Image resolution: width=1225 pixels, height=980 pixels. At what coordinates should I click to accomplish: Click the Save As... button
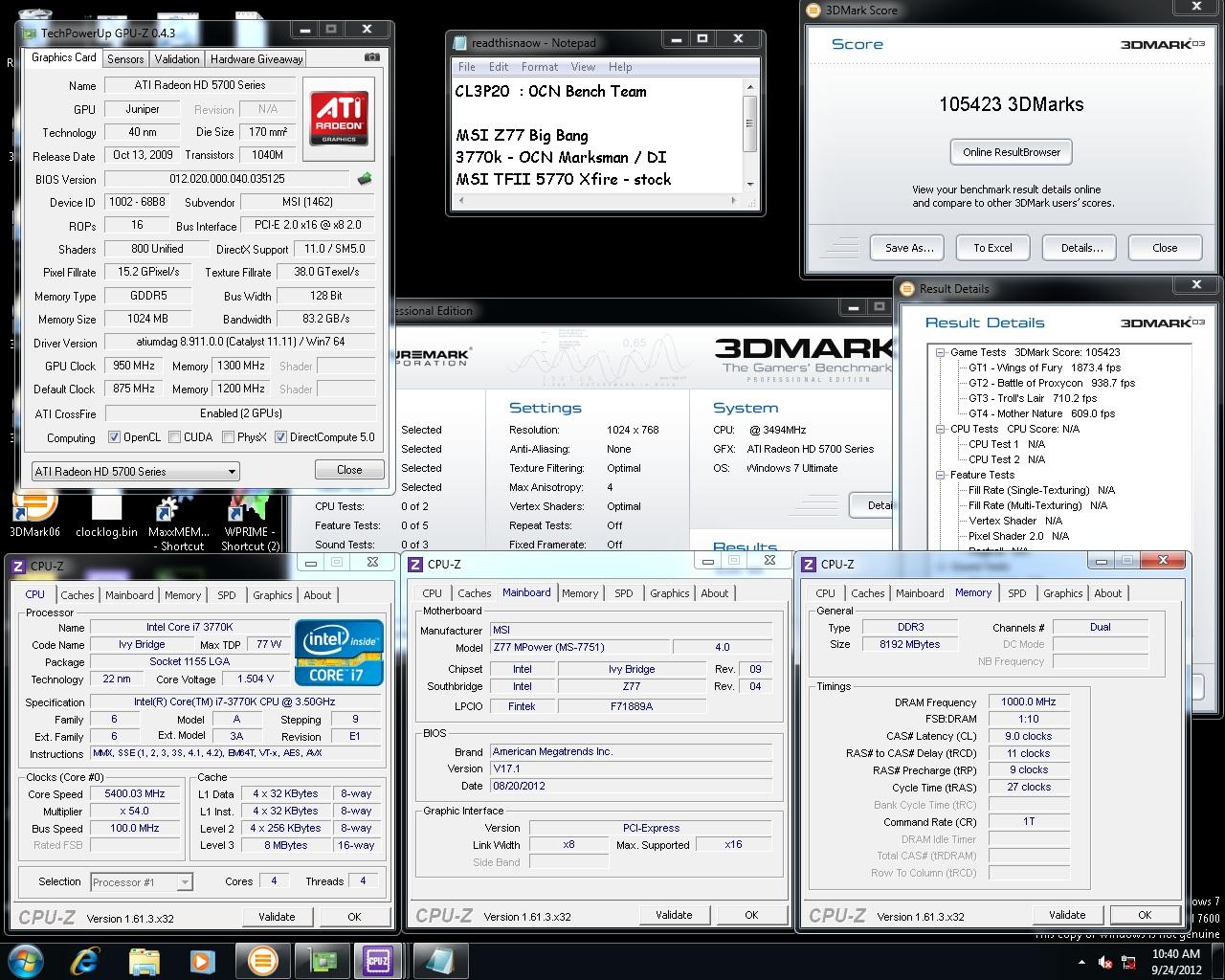coord(909,248)
